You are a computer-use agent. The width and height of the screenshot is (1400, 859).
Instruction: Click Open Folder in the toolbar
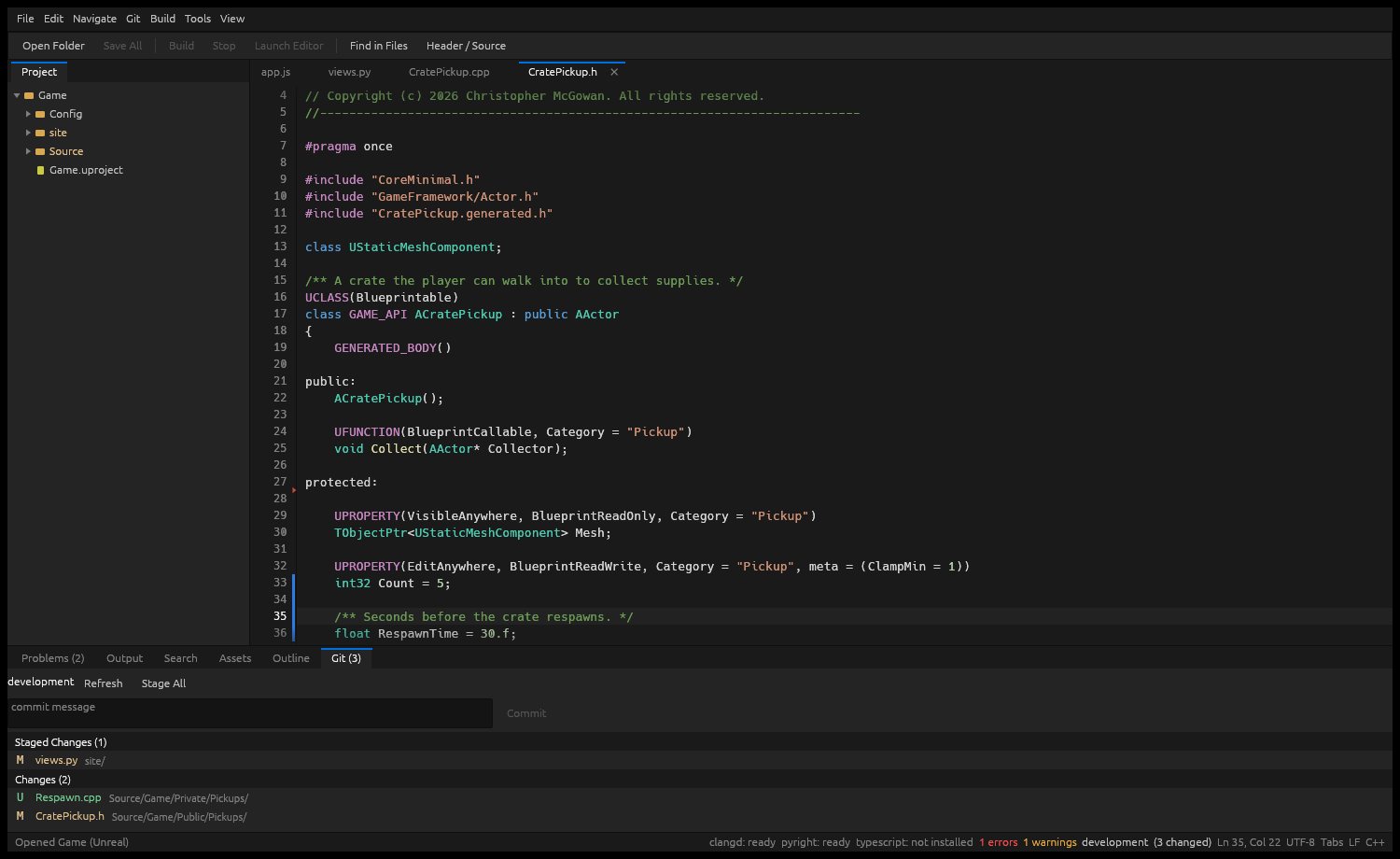tap(53, 46)
